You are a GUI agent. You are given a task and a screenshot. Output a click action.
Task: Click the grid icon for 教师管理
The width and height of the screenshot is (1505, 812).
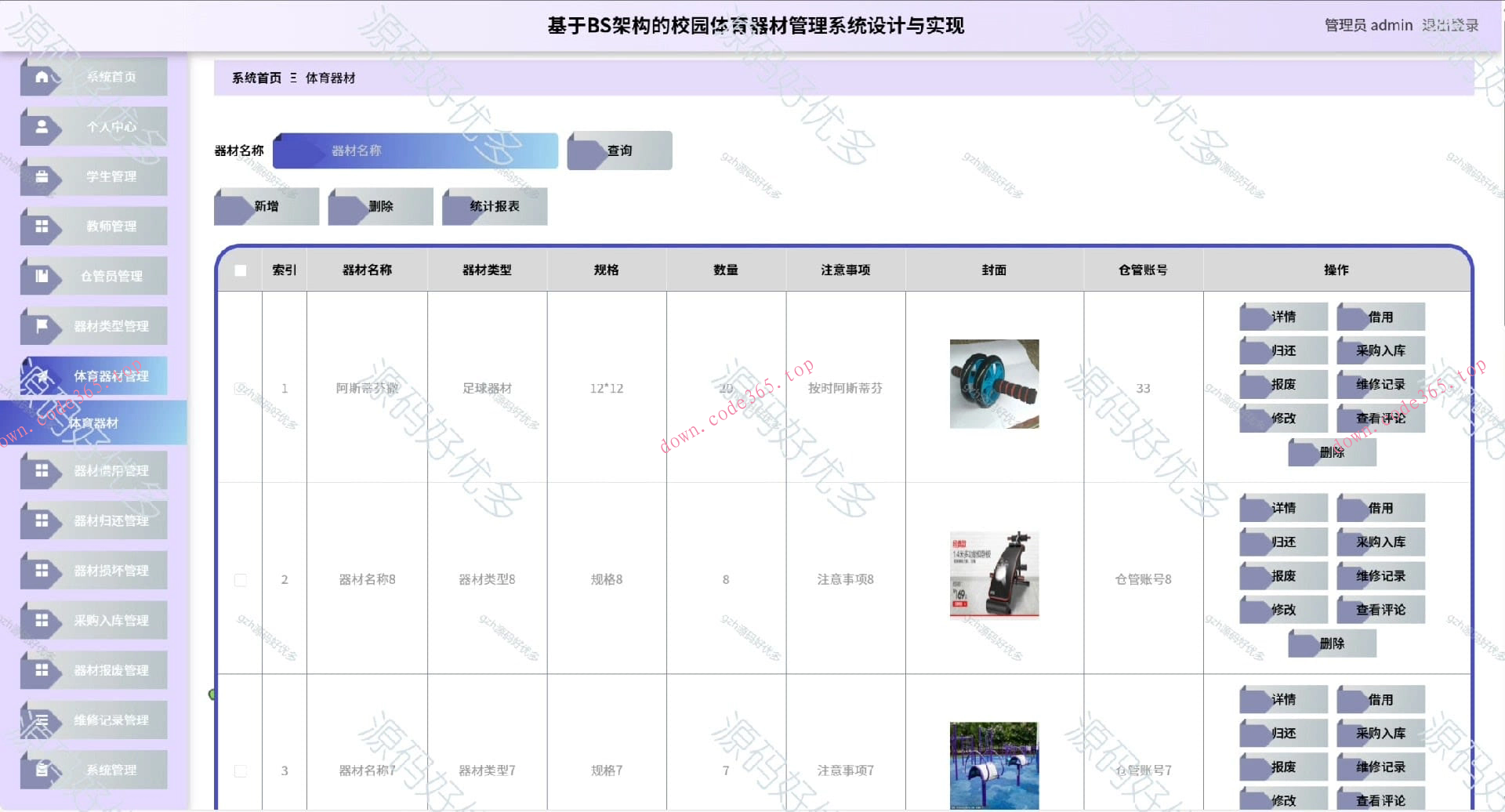tap(42, 227)
